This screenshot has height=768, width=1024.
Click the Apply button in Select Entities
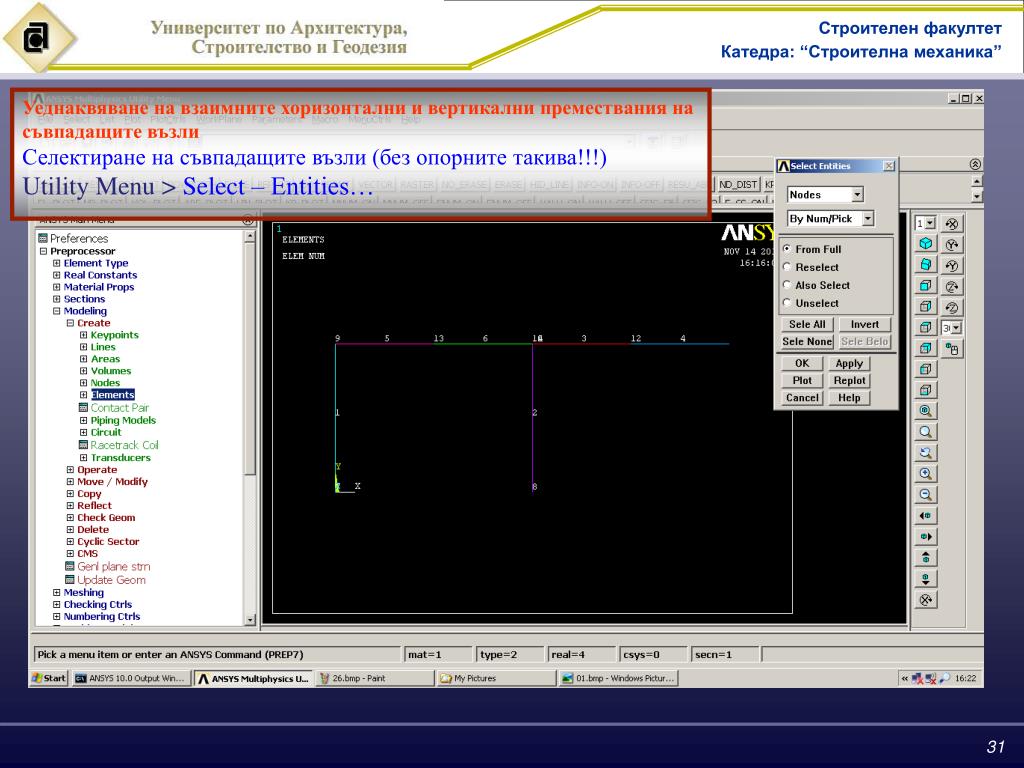[x=849, y=363]
